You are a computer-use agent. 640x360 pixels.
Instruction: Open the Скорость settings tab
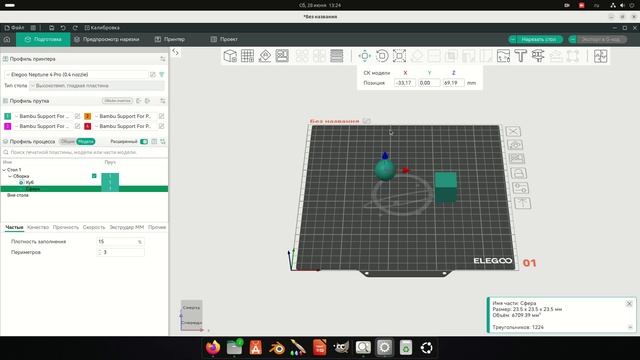coord(94,227)
